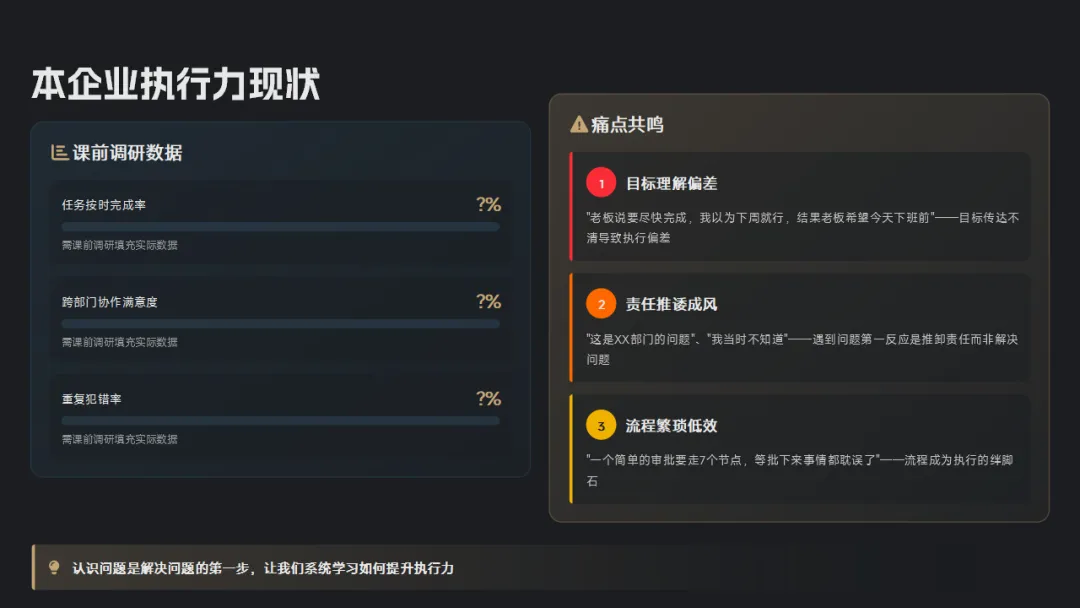The image size is (1080, 608).
Task: Select the 目标理解偏差 heading
Action: click(x=672, y=183)
